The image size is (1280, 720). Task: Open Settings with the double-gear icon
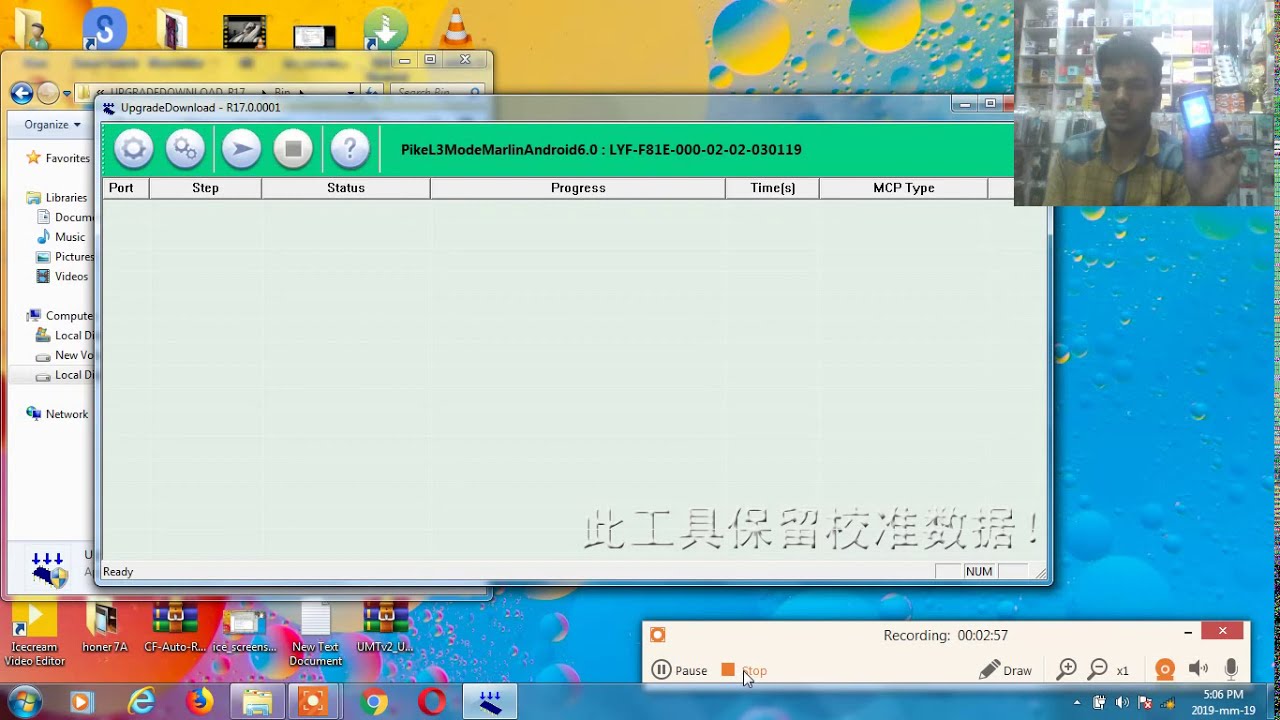click(185, 149)
